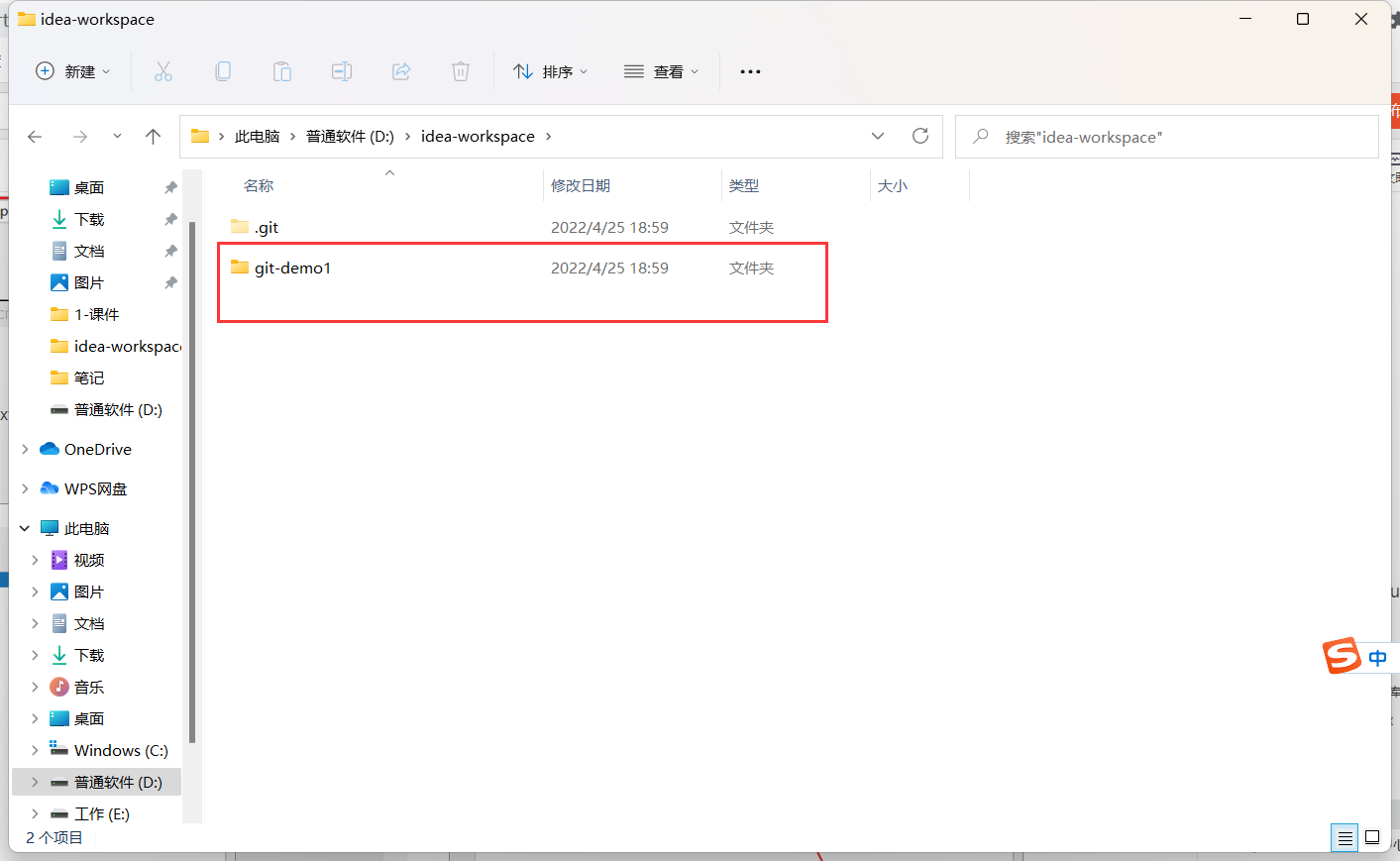This screenshot has width=1400, height=861.
Task: Unpin 桌面 via its pin icon
Action: click(170, 187)
